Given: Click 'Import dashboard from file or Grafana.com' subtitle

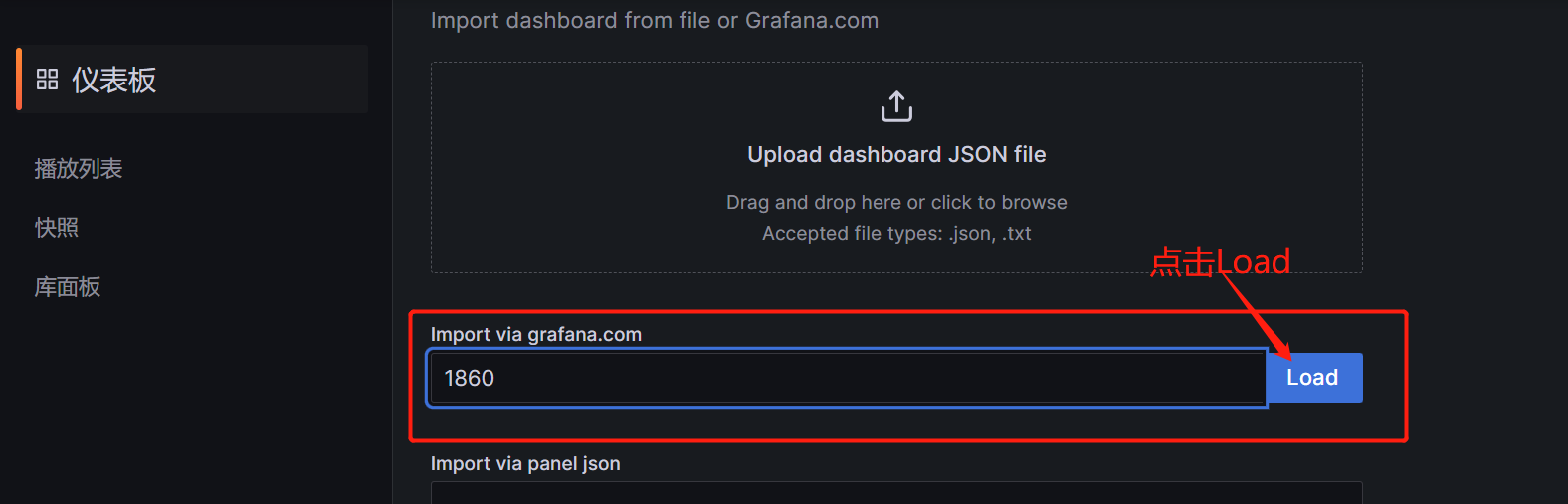Looking at the screenshot, I should tap(655, 21).
